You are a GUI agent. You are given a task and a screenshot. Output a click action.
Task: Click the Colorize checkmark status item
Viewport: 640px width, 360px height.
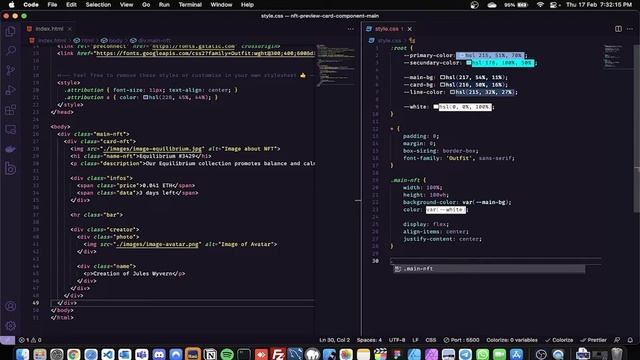point(559,340)
